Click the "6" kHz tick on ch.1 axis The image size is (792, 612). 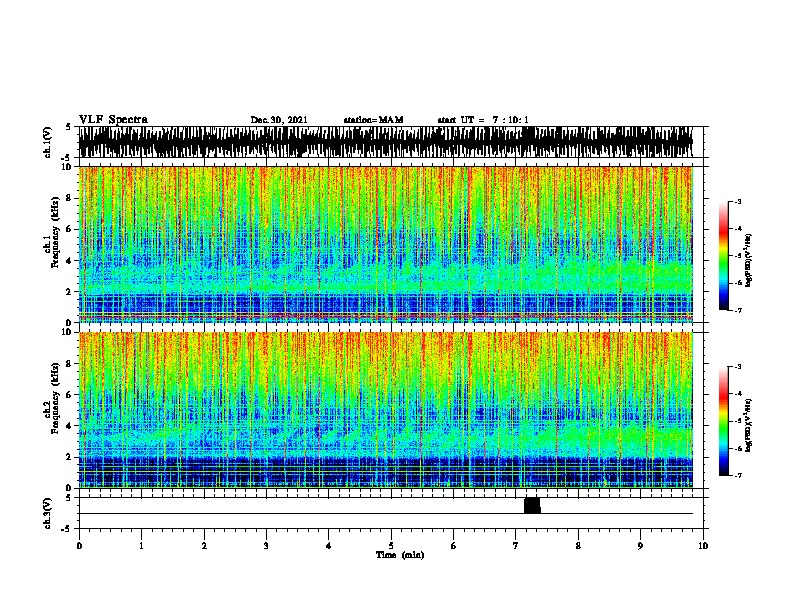point(70,229)
